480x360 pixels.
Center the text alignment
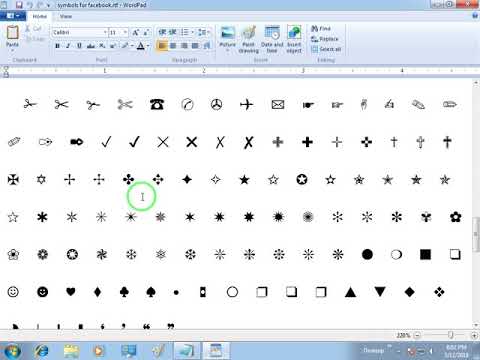click(173, 46)
